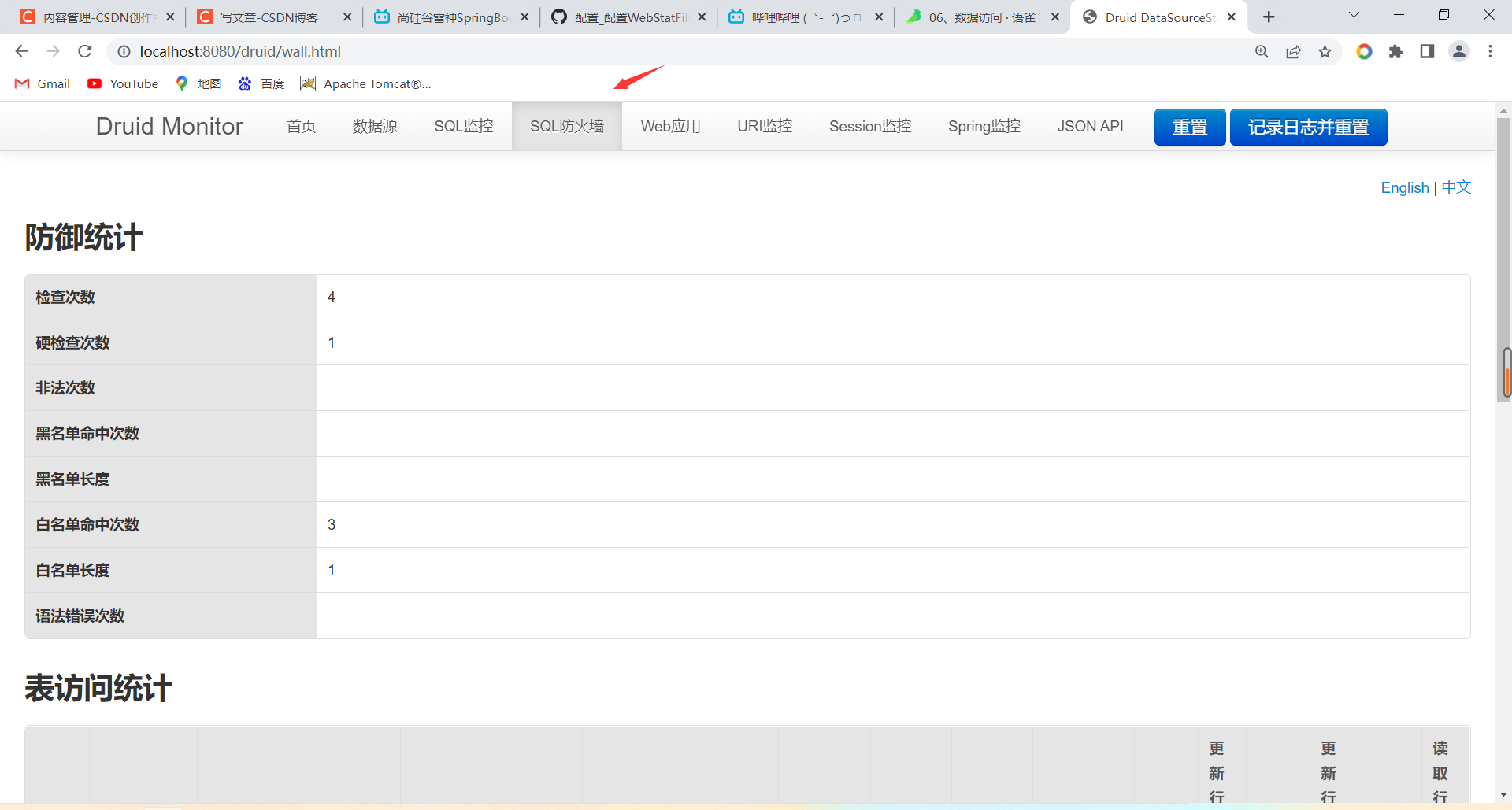
Task: Go back to the previous page
Action: tap(21, 51)
